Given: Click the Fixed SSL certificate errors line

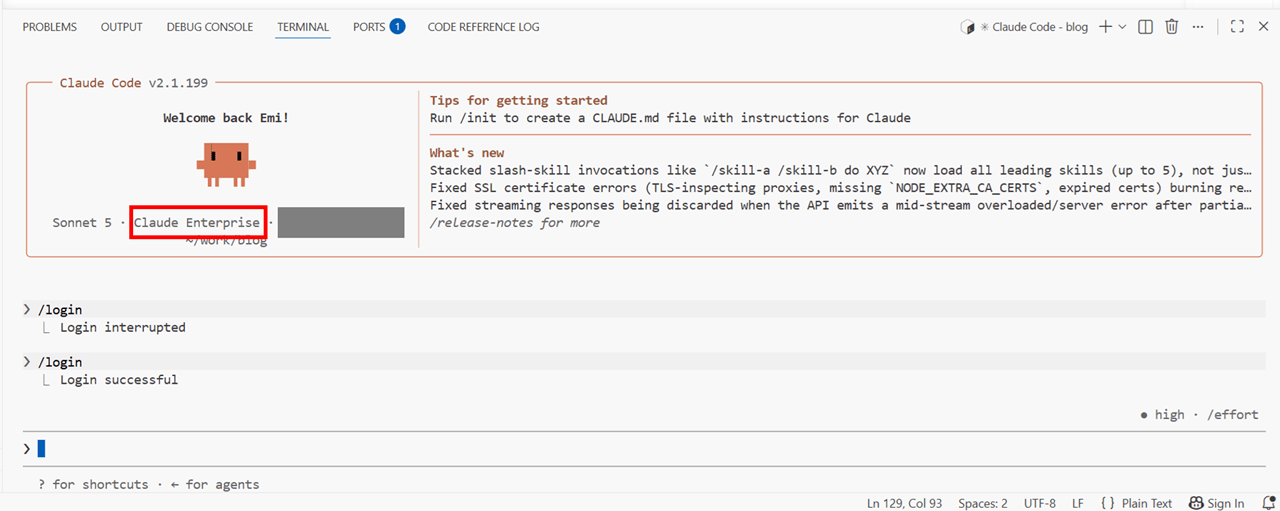Looking at the screenshot, I should pos(840,187).
